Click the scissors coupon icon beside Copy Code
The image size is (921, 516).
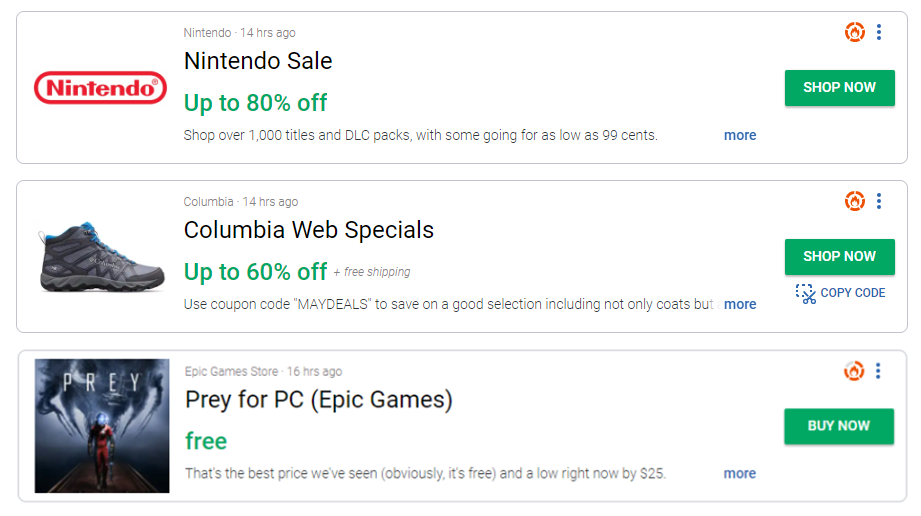[x=806, y=293]
